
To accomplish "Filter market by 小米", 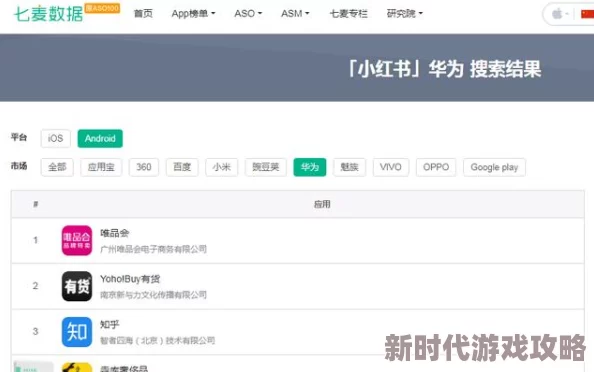I will [222, 167].
